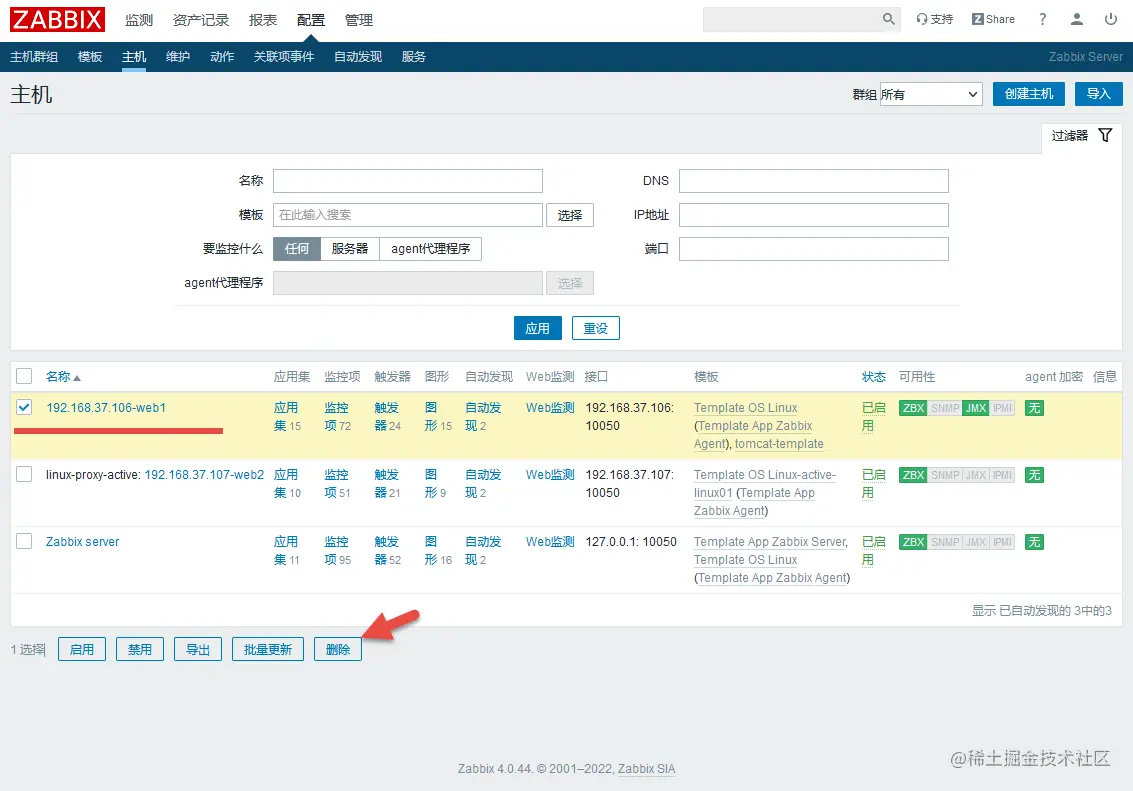The image size is (1133, 791).
Task: Check the 192.168.37.107-web2 host checkbox
Action: point(25,475)
